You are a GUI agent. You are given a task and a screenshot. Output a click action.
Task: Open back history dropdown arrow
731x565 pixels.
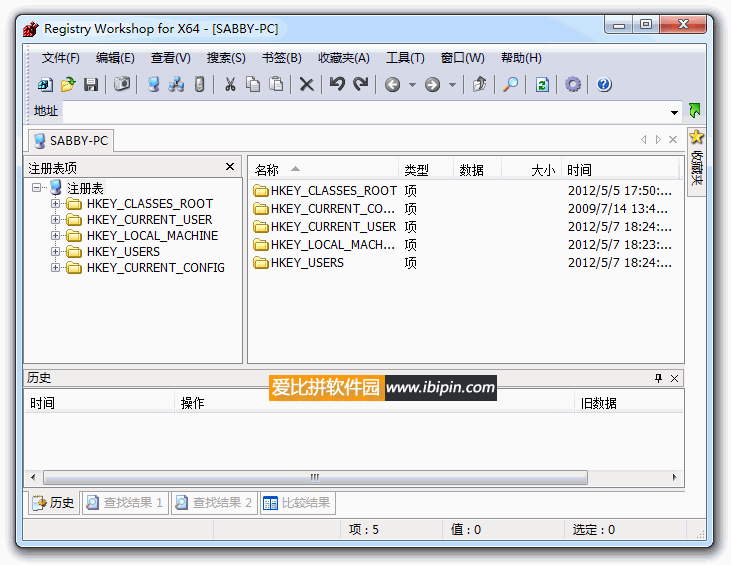pyautogui.click(x=412, y=85)
